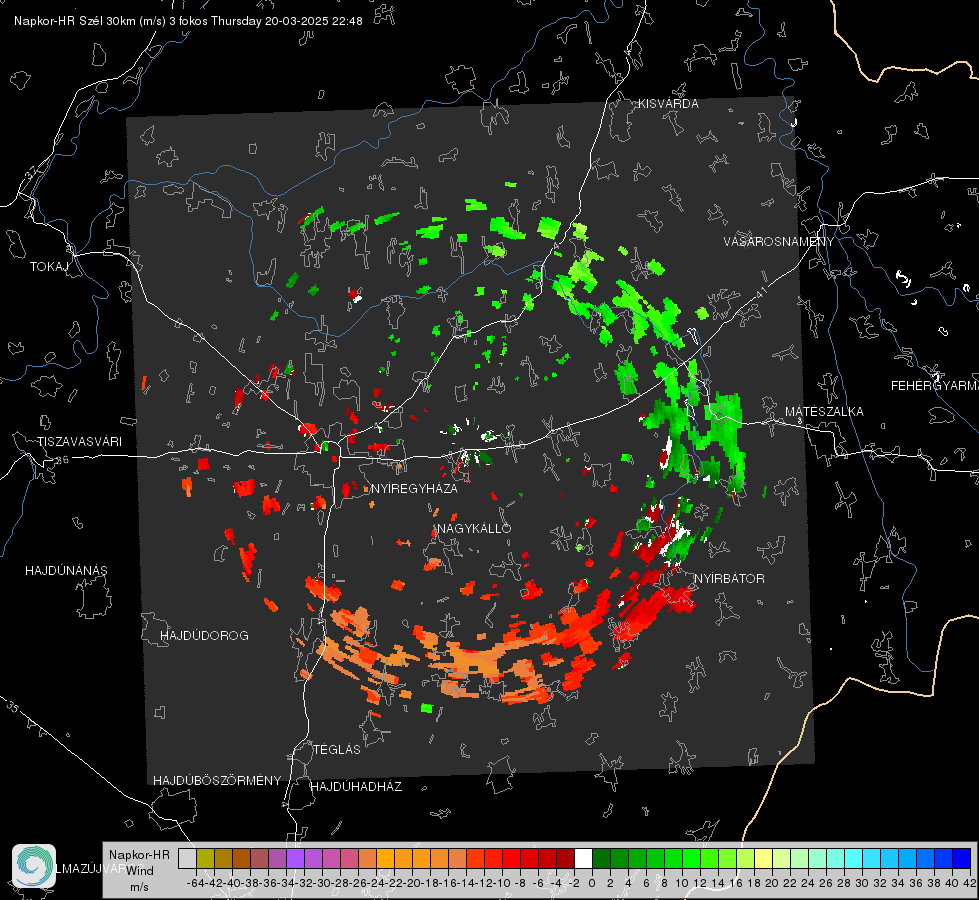The image size is (979, 900).
Task: Click the violet swatch between -34 and -32
Action: click(x=295, y=858)
